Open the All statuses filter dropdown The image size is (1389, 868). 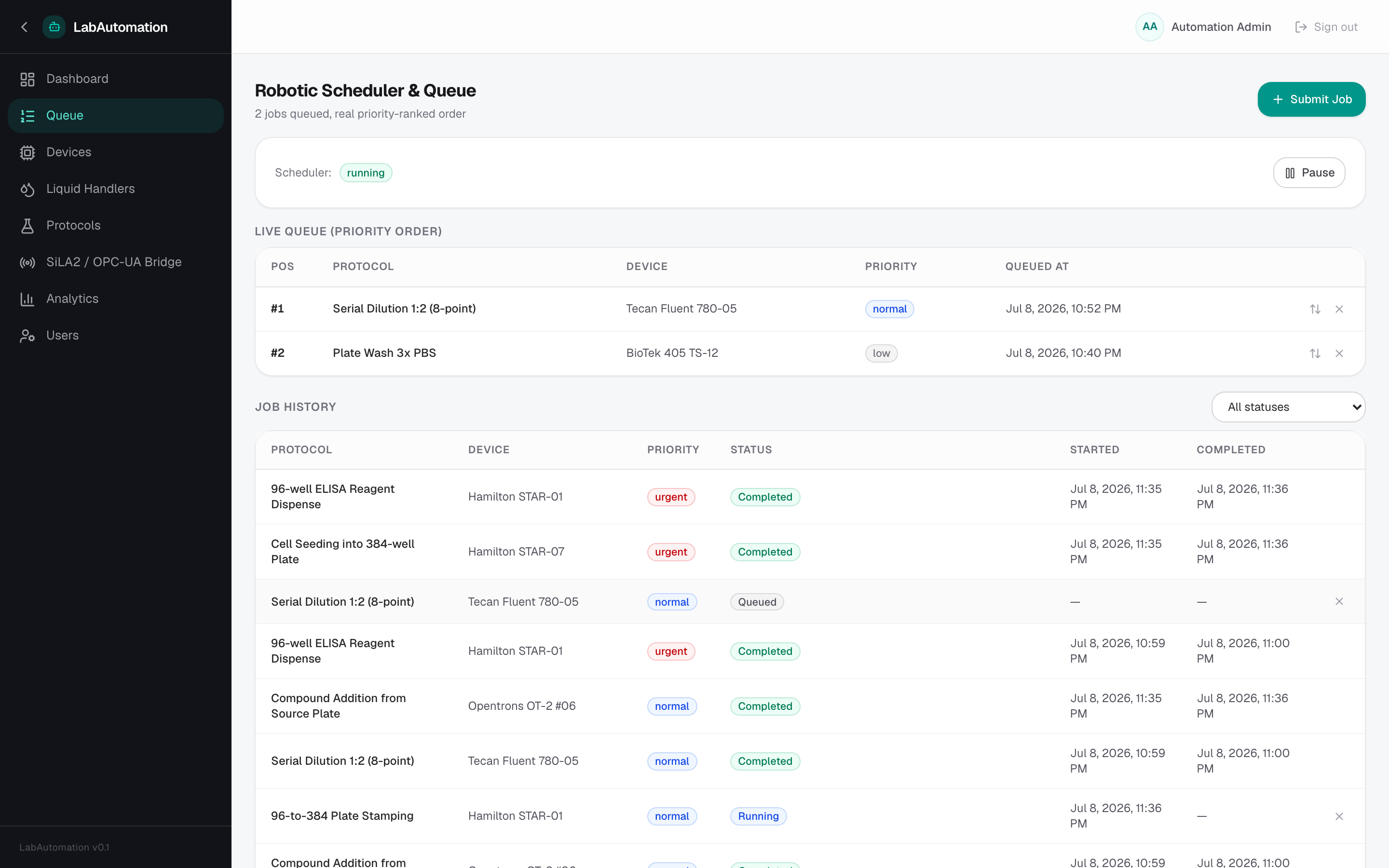(1288, 407)
